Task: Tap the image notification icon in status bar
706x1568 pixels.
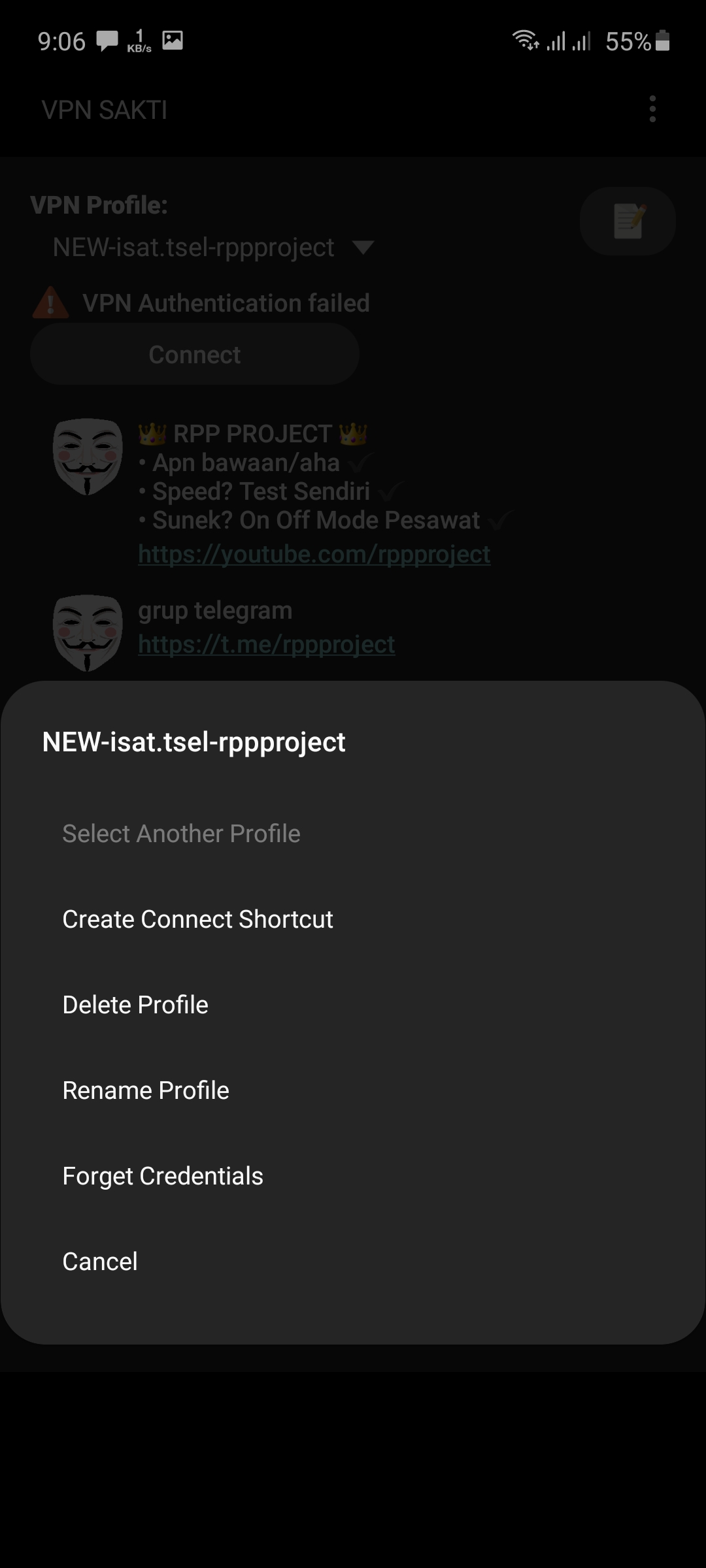Action: (x=173, y=41)
